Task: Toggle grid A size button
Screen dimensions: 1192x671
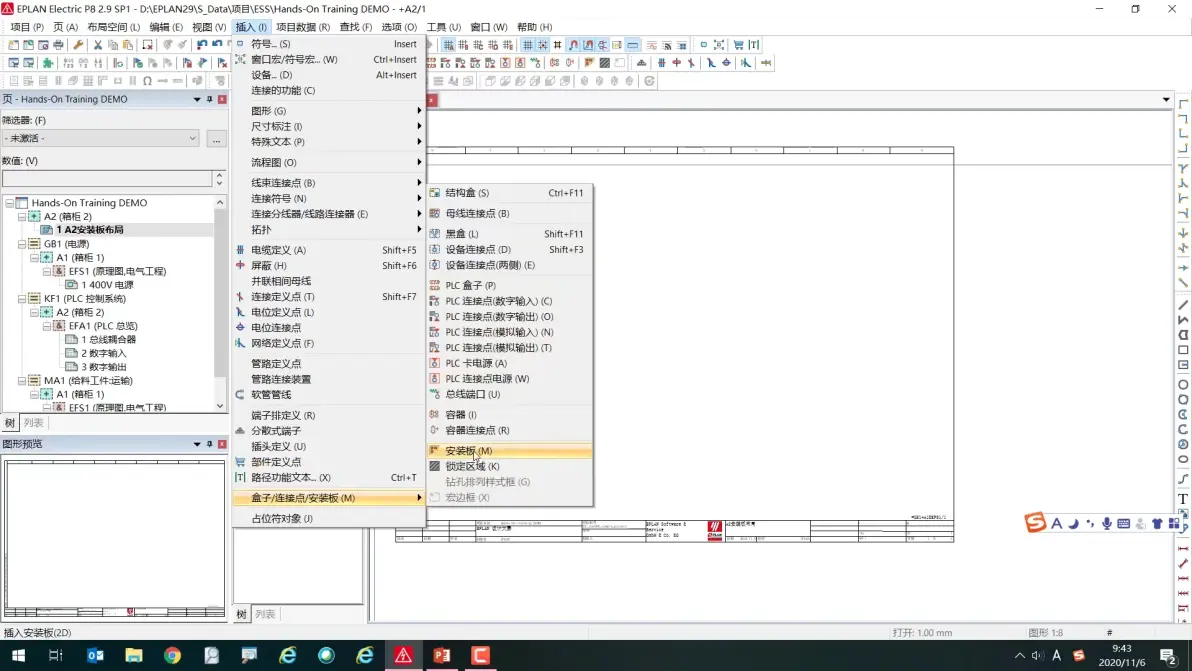Action: pyautogui.click(x=449, y=45)
